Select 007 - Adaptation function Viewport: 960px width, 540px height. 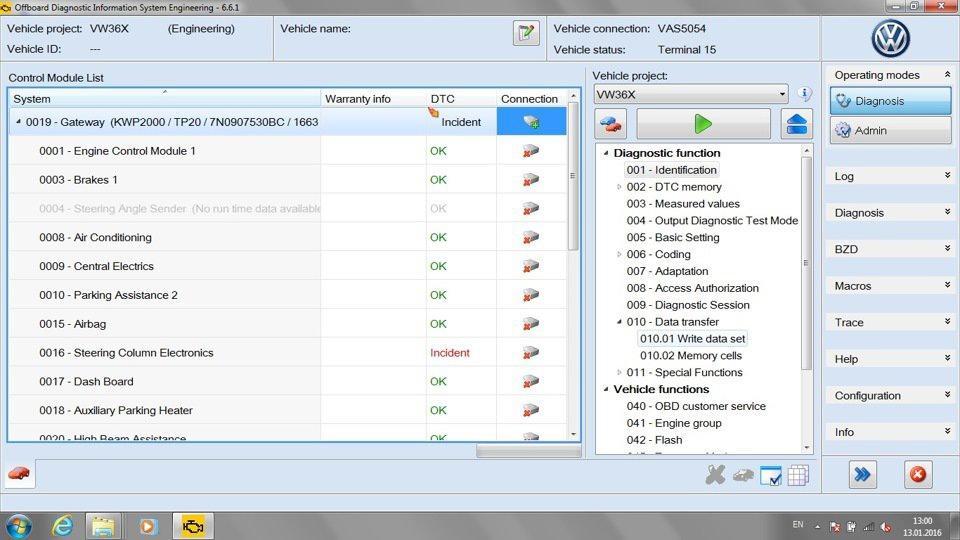click(x=667, y=271)
